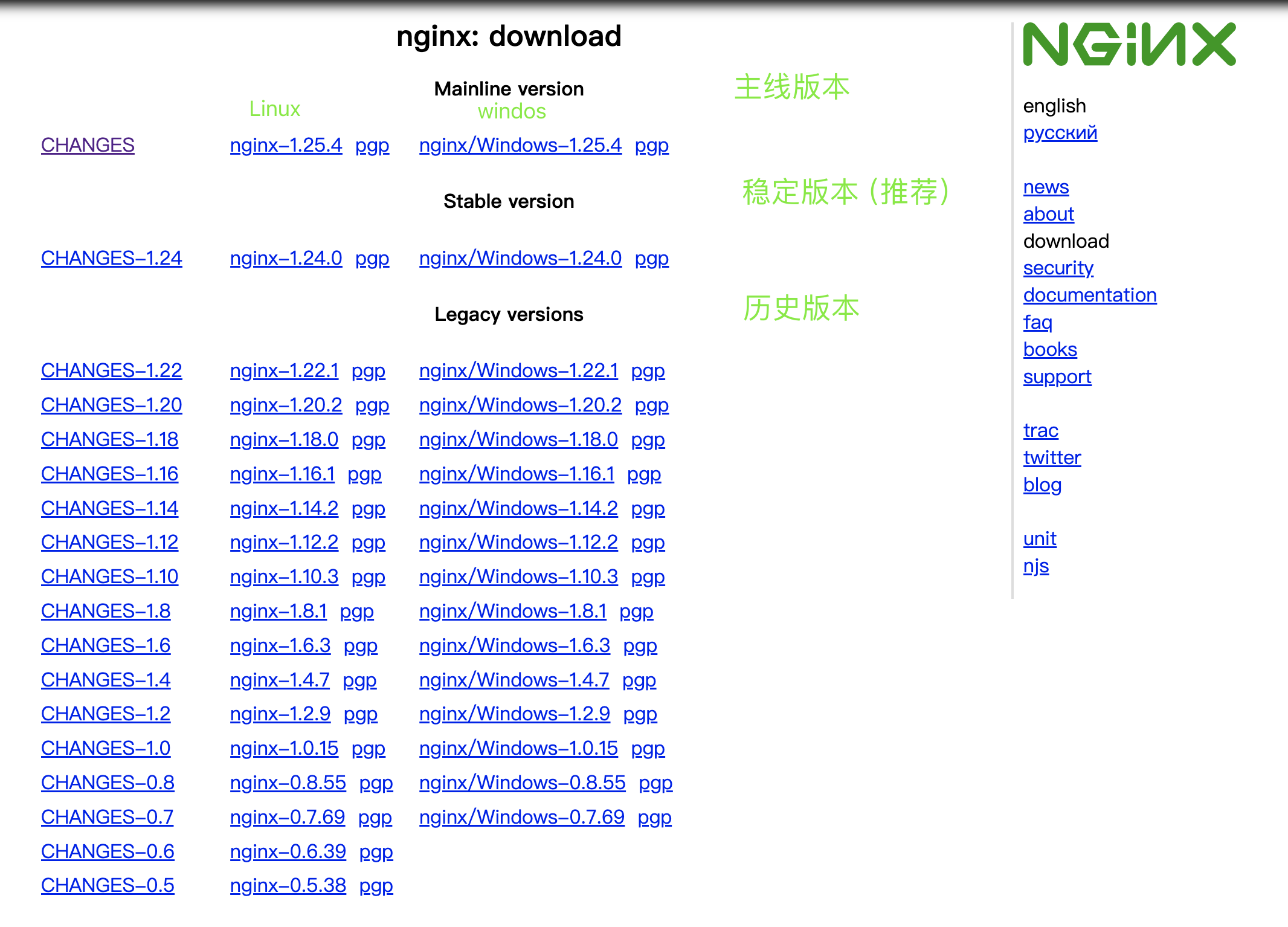This screenshot has height=927, width=1288.
Task: Open the faq page
Action: point(1038,323)
